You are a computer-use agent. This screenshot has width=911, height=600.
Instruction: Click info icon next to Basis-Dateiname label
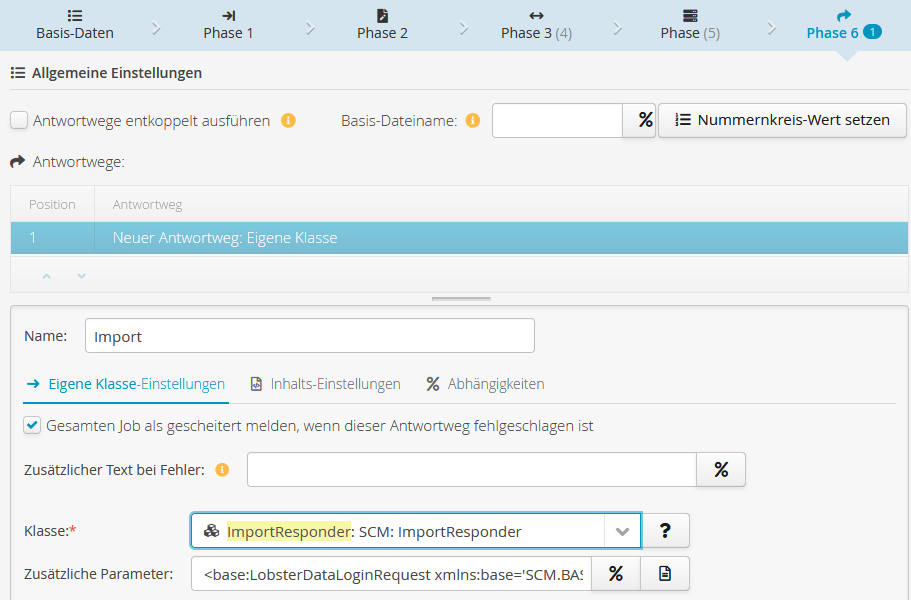[x=473, y=121]
